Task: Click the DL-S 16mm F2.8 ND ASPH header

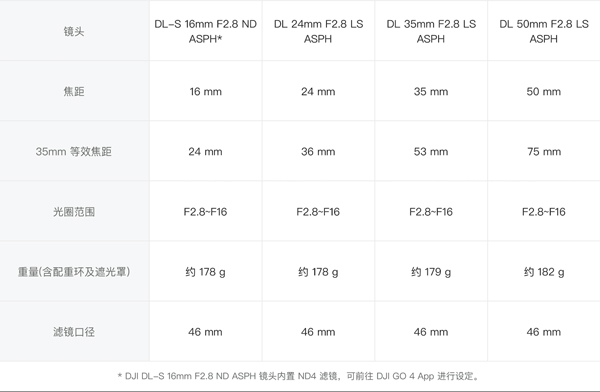Action: [x=205, y=31]
